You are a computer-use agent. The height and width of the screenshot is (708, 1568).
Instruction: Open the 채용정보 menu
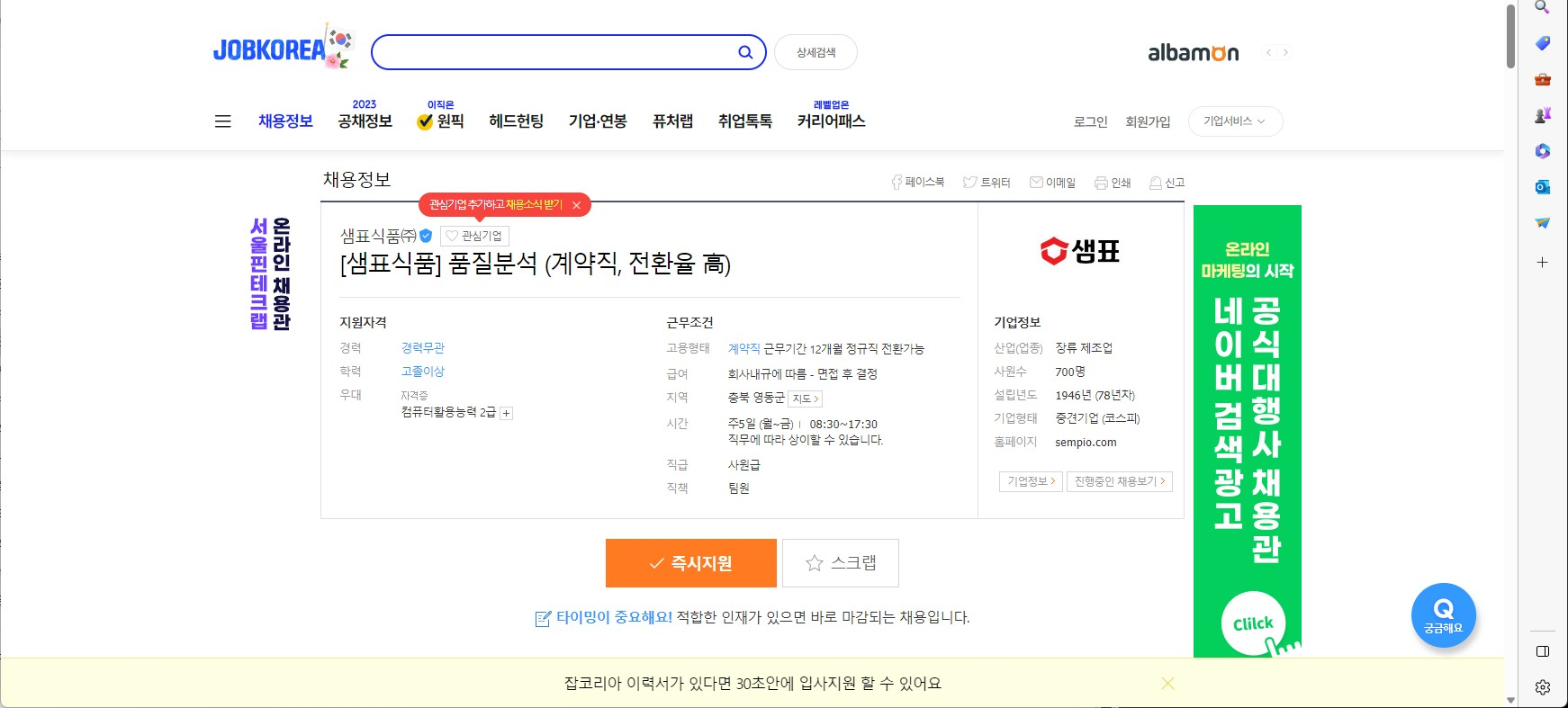285,121
